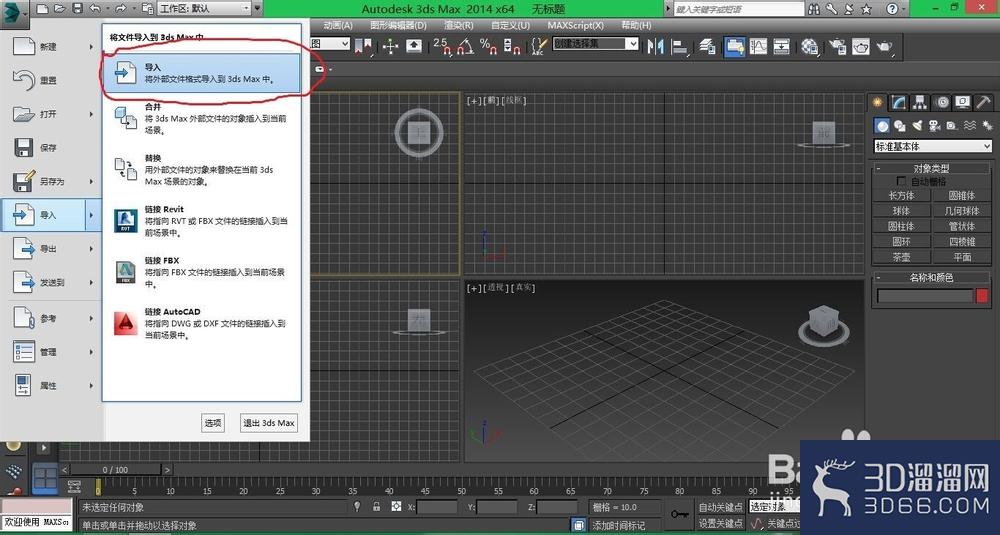Toggle absolute/offset transform type-in mode

tap(397, 506)
